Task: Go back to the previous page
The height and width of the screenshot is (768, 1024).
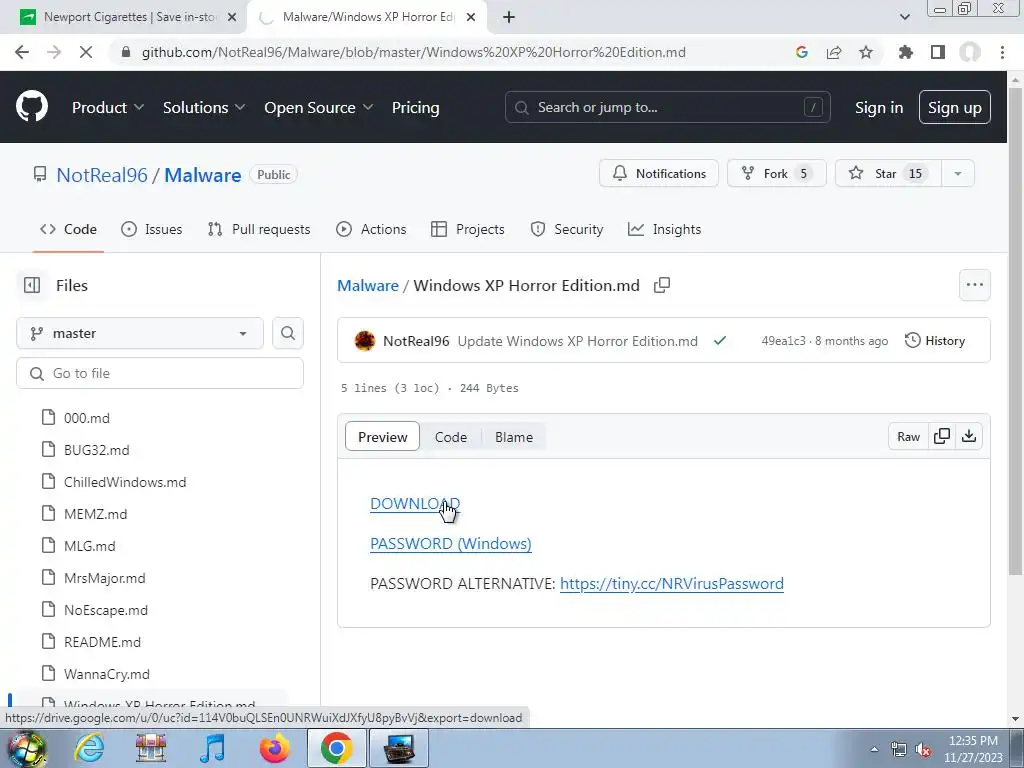Action: 22,52
